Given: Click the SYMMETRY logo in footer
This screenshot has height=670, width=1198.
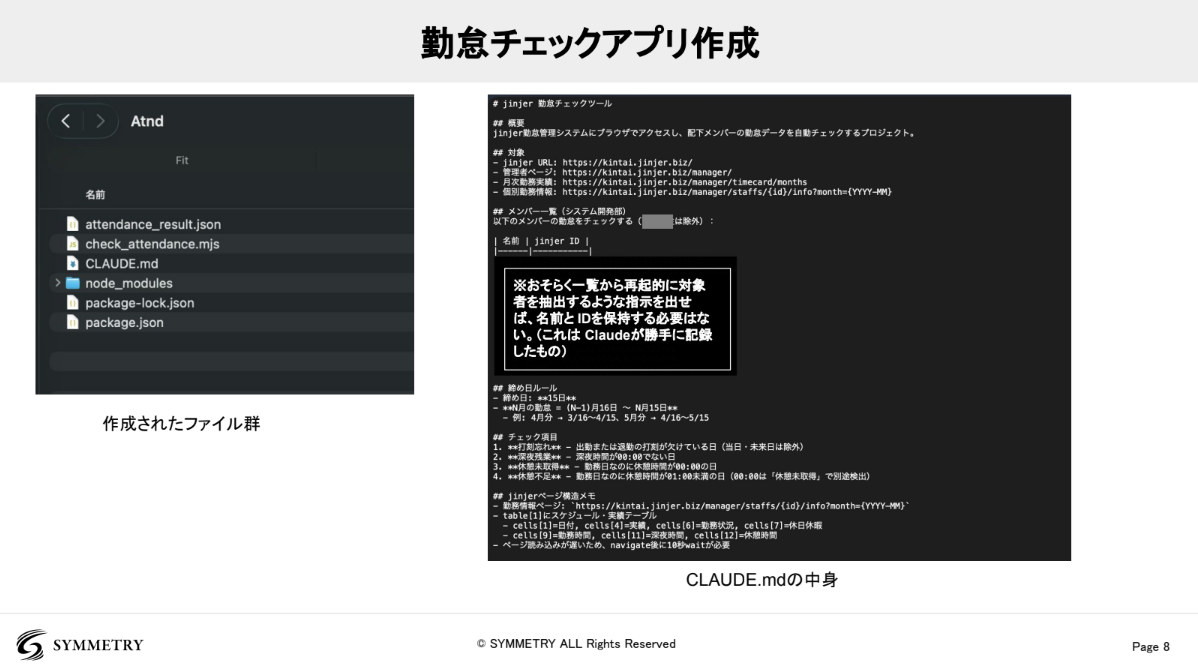Looking at the screenshot, I should (x=80, y=645).
